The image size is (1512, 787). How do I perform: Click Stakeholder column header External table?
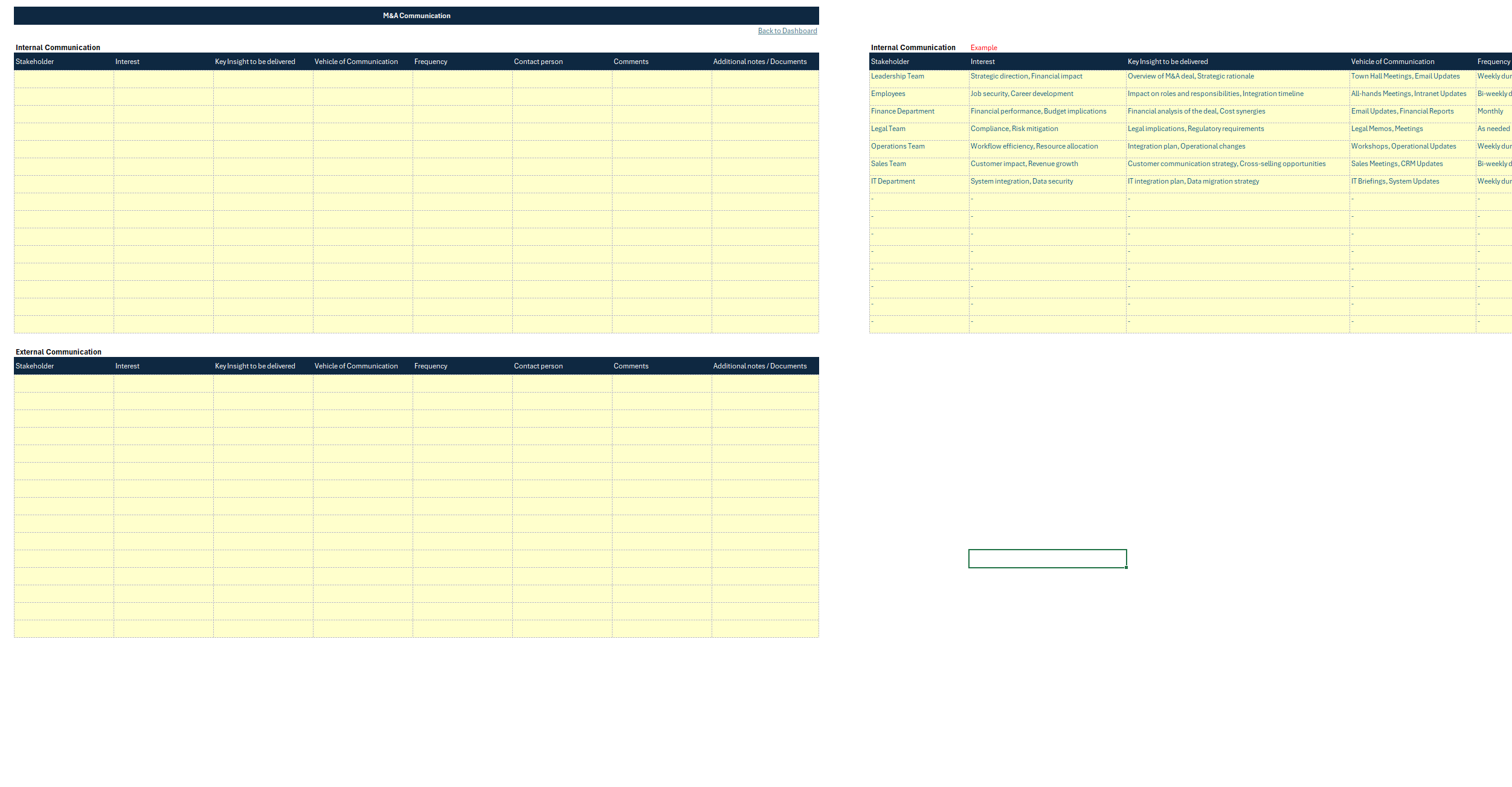click(x=36, y=365)
